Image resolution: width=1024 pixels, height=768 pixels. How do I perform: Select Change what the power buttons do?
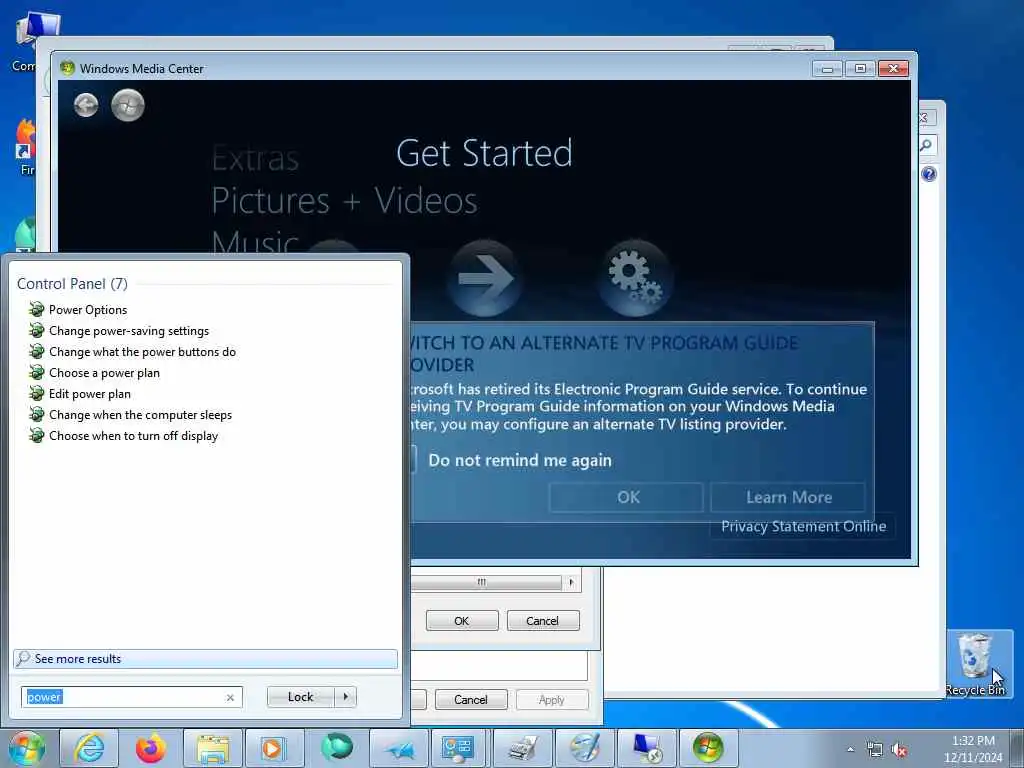[142, 351]
